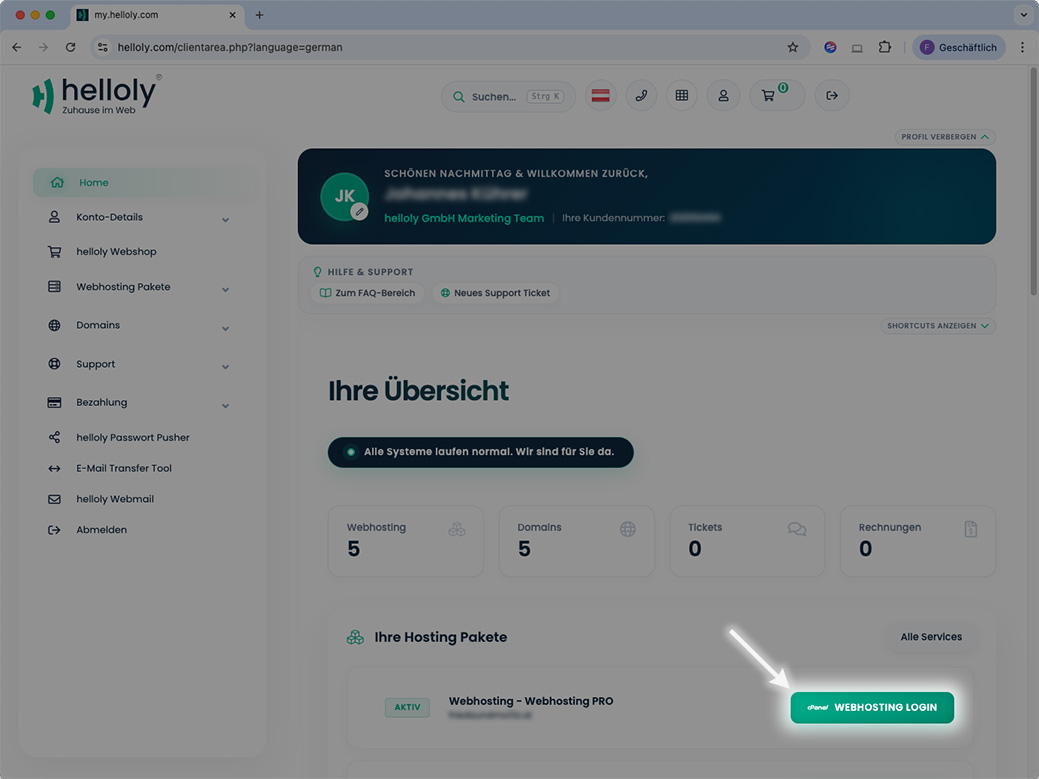Click the phone contact icon

click(641, 95)
